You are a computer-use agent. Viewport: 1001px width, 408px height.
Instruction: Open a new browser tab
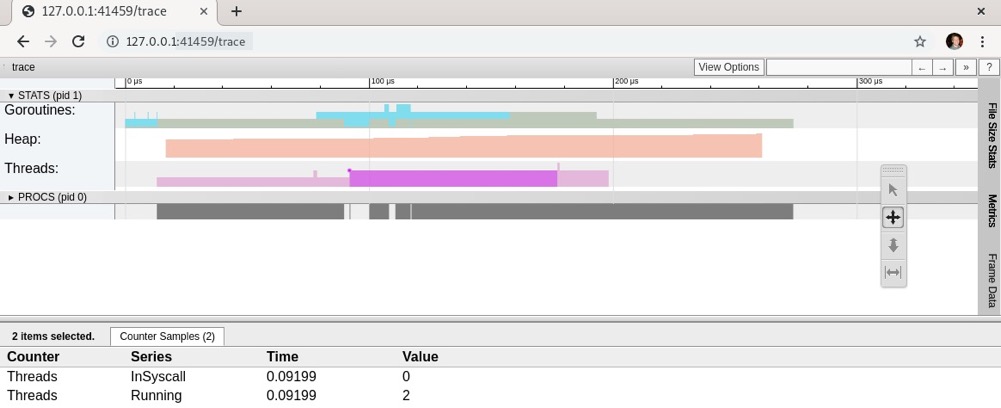tap(236, 11)
